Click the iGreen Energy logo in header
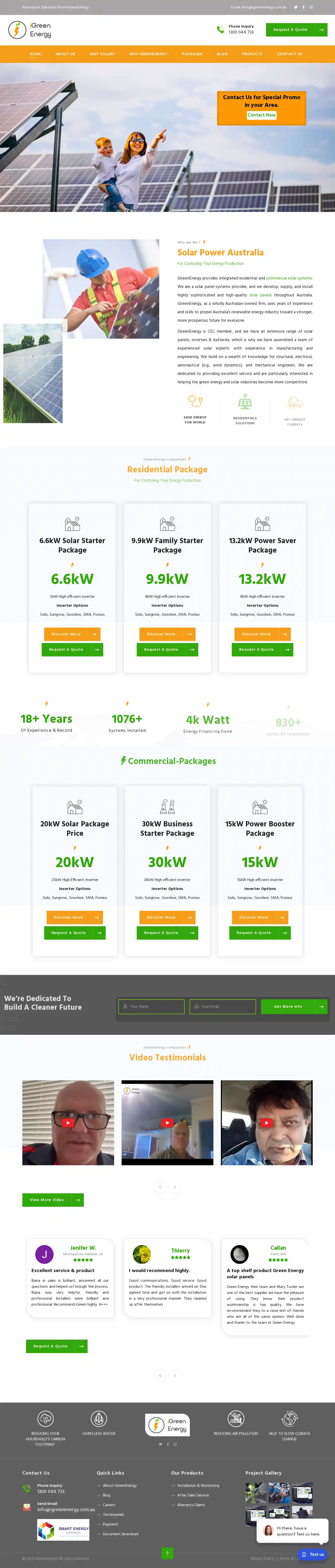The image size is (335, 1568). pyautogui.click(x=30, y=30)
